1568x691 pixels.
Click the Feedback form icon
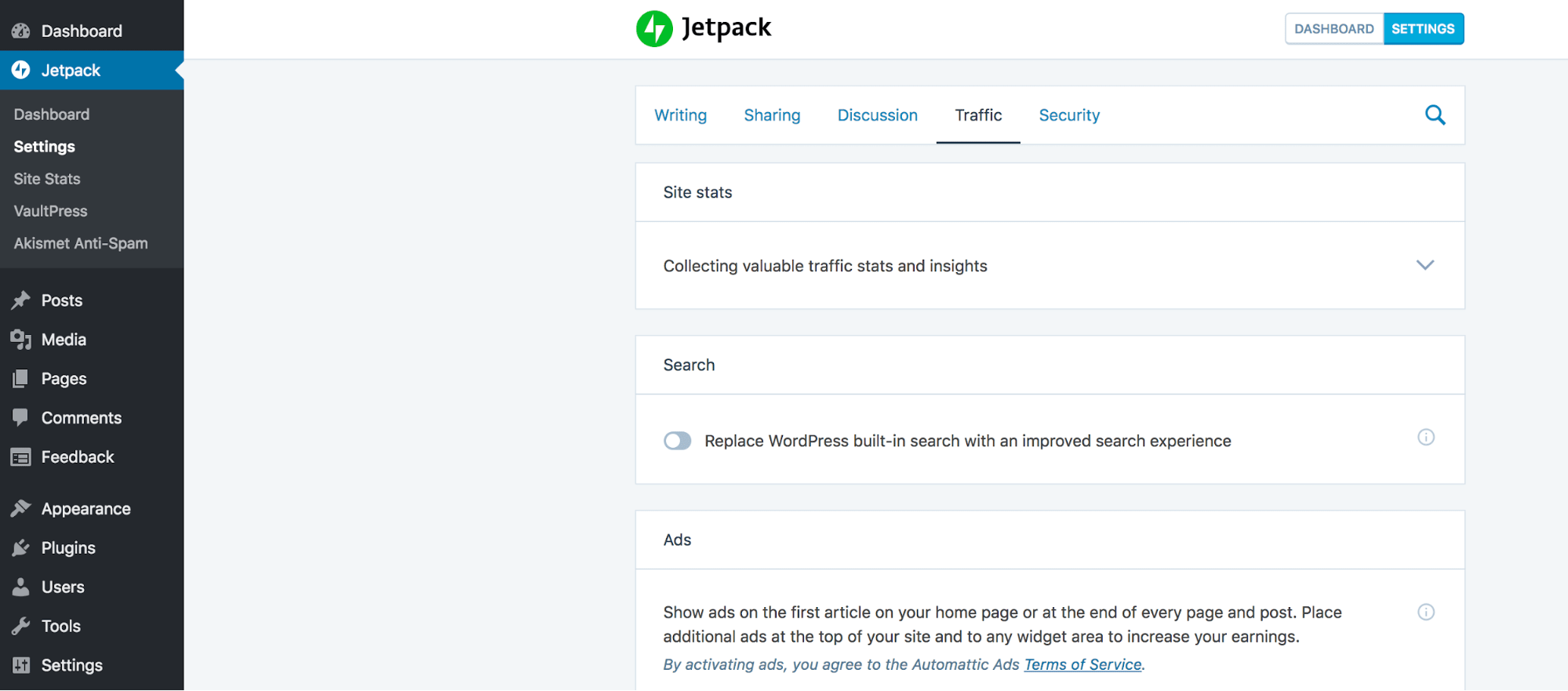click(x=21, y=457)
